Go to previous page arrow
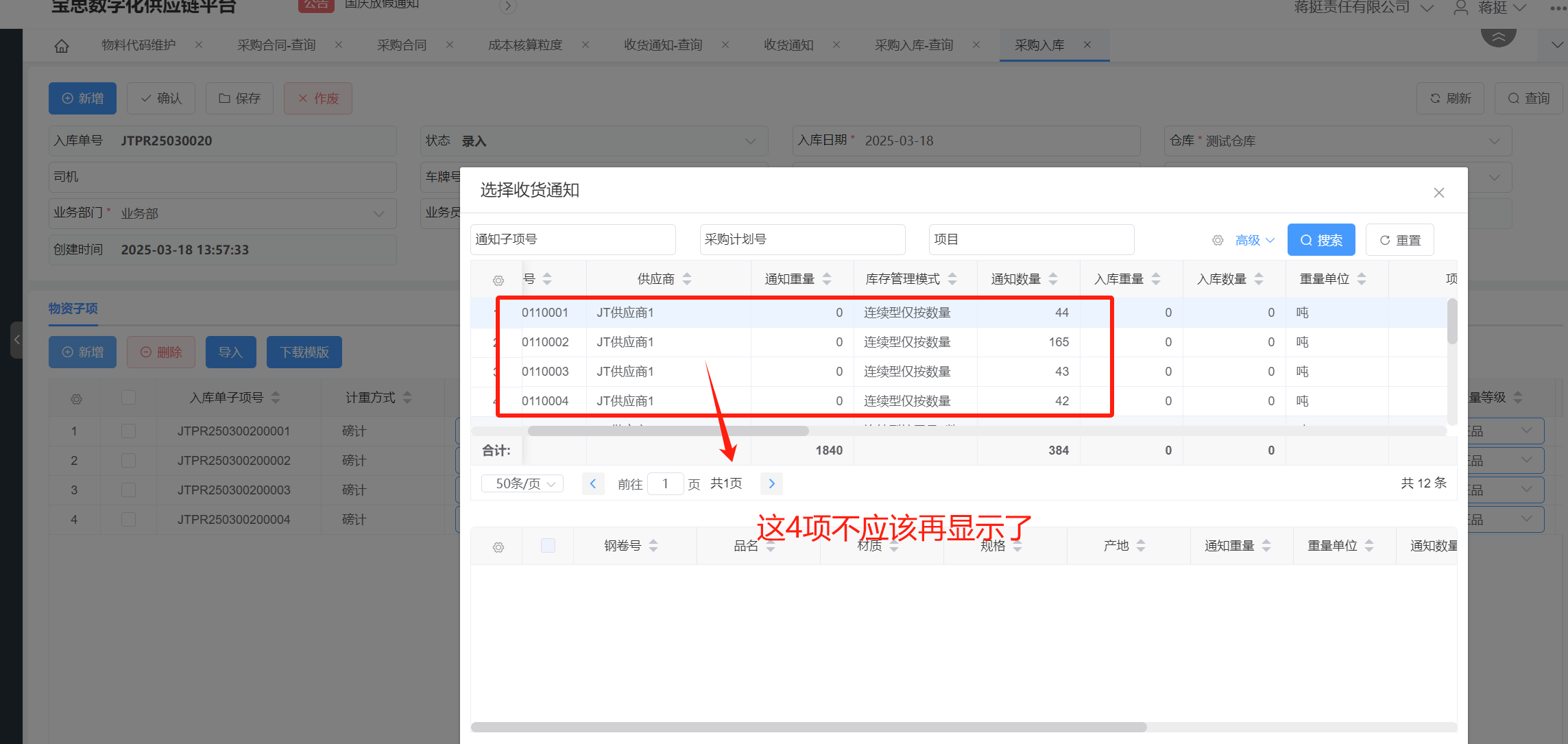The image size is (1568, 744). coord(593,484)
